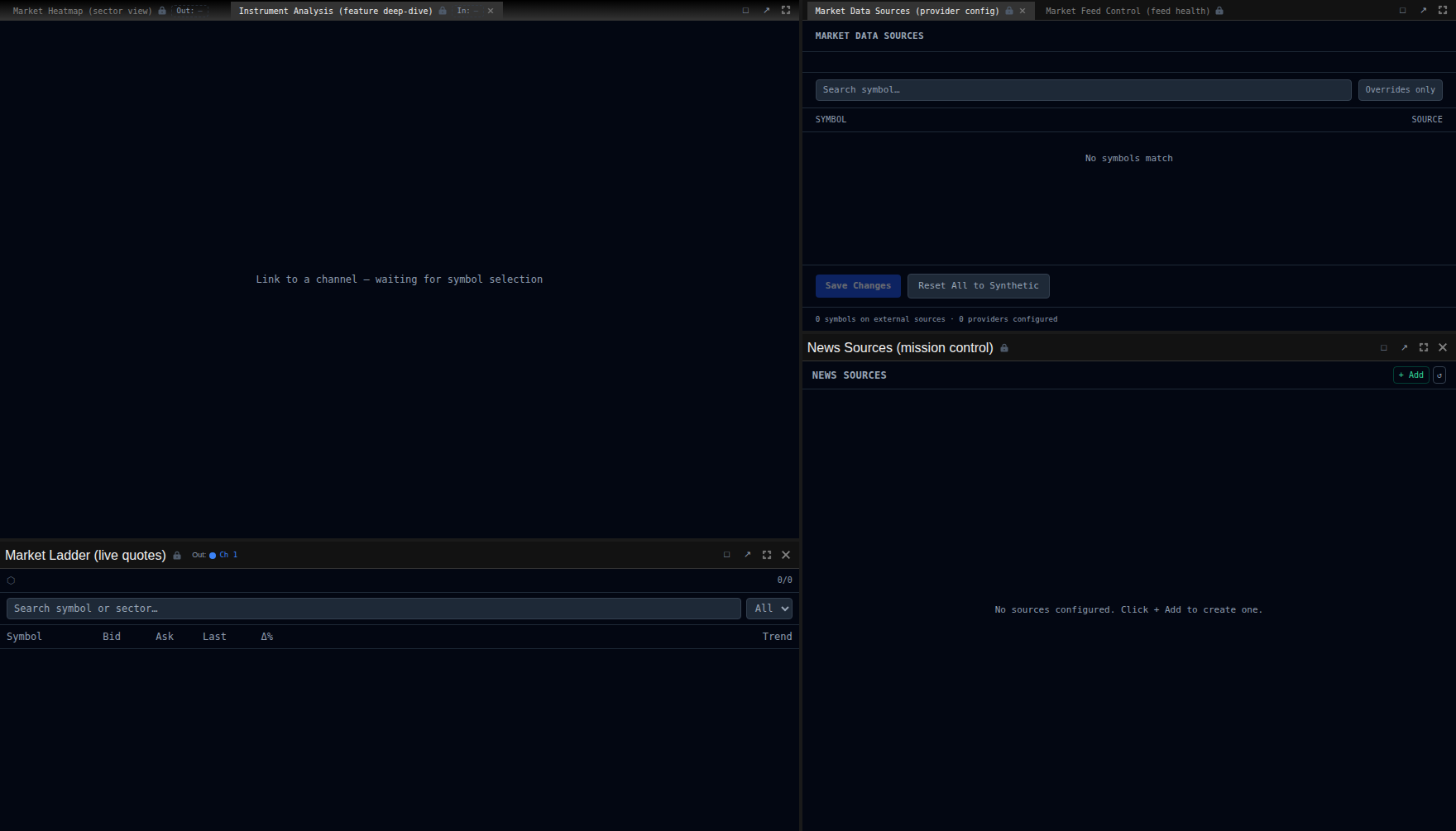Open the All sector filter dropdown

(769, 609)
